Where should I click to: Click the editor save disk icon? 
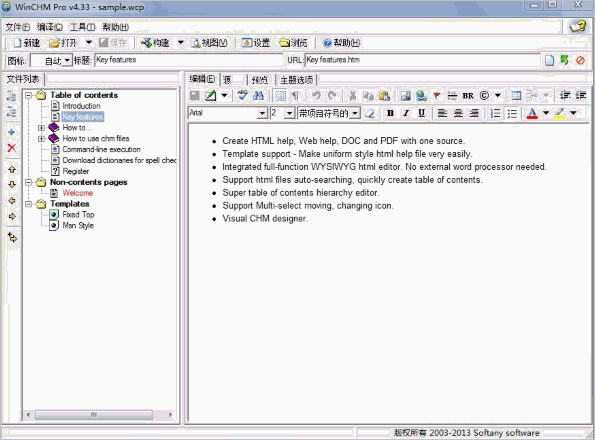(x=195, y=96)
